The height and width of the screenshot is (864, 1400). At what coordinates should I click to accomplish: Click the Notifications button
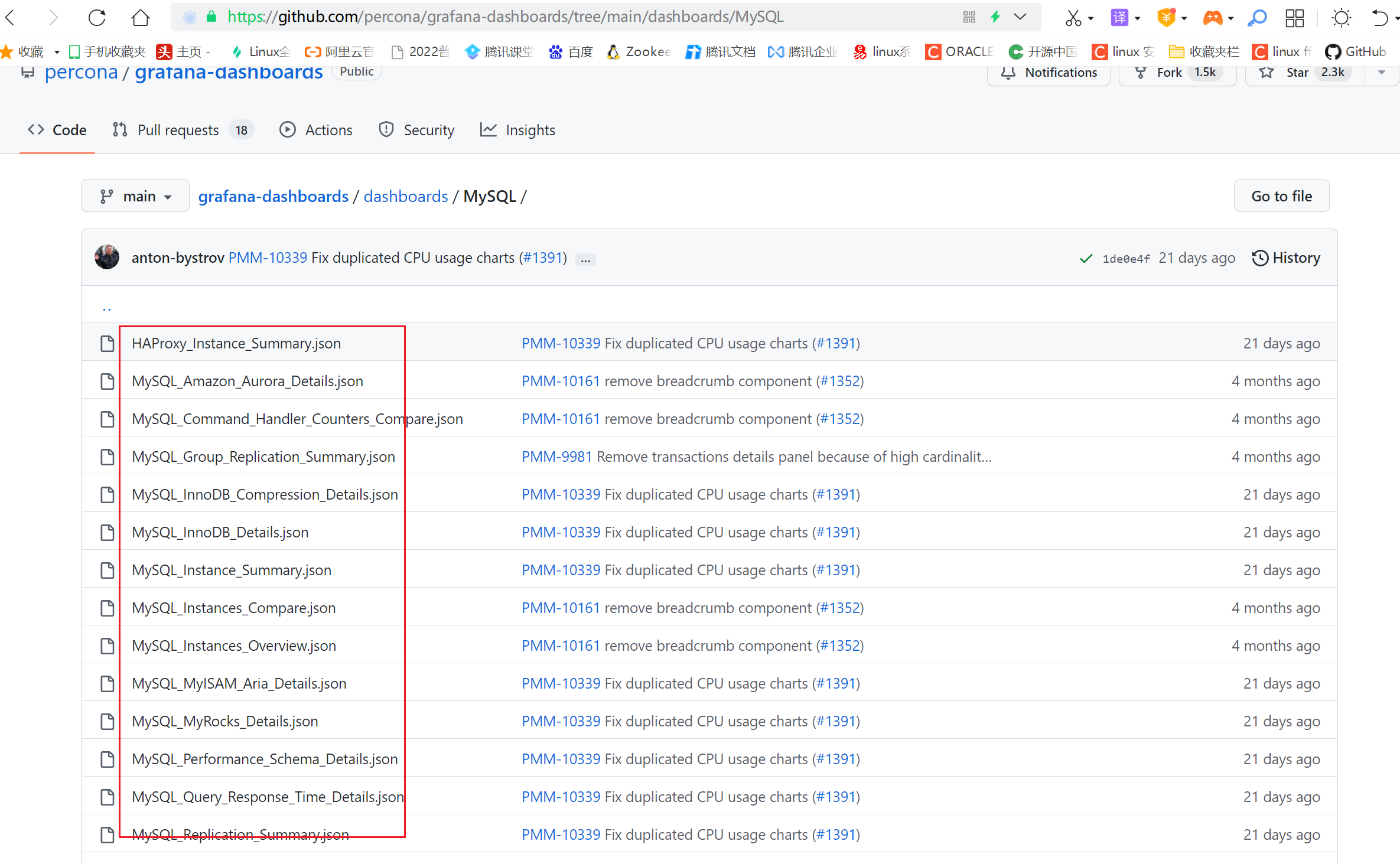coord(1049,73)
